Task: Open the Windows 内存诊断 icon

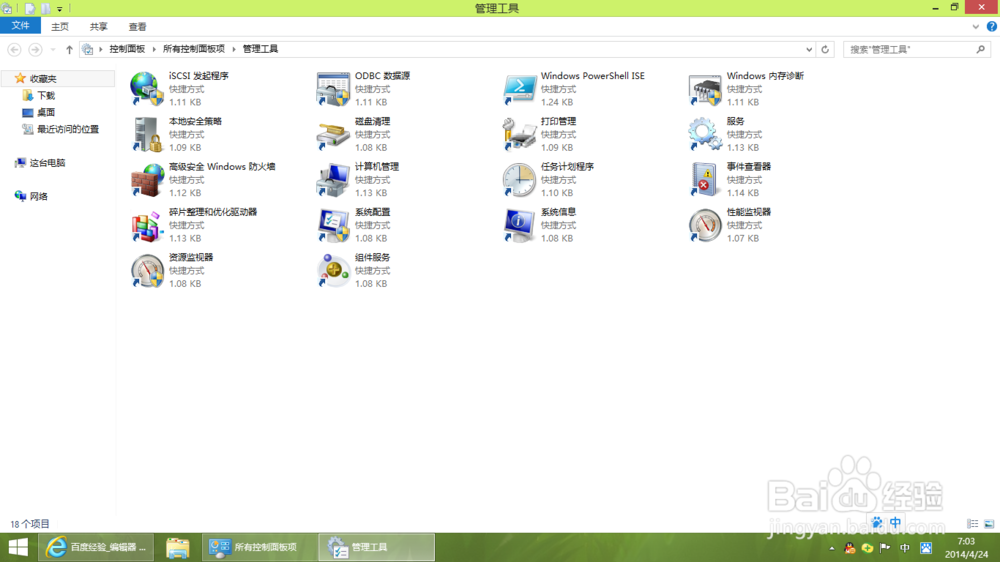Action: pyautogui.click(x=705, y=89)
